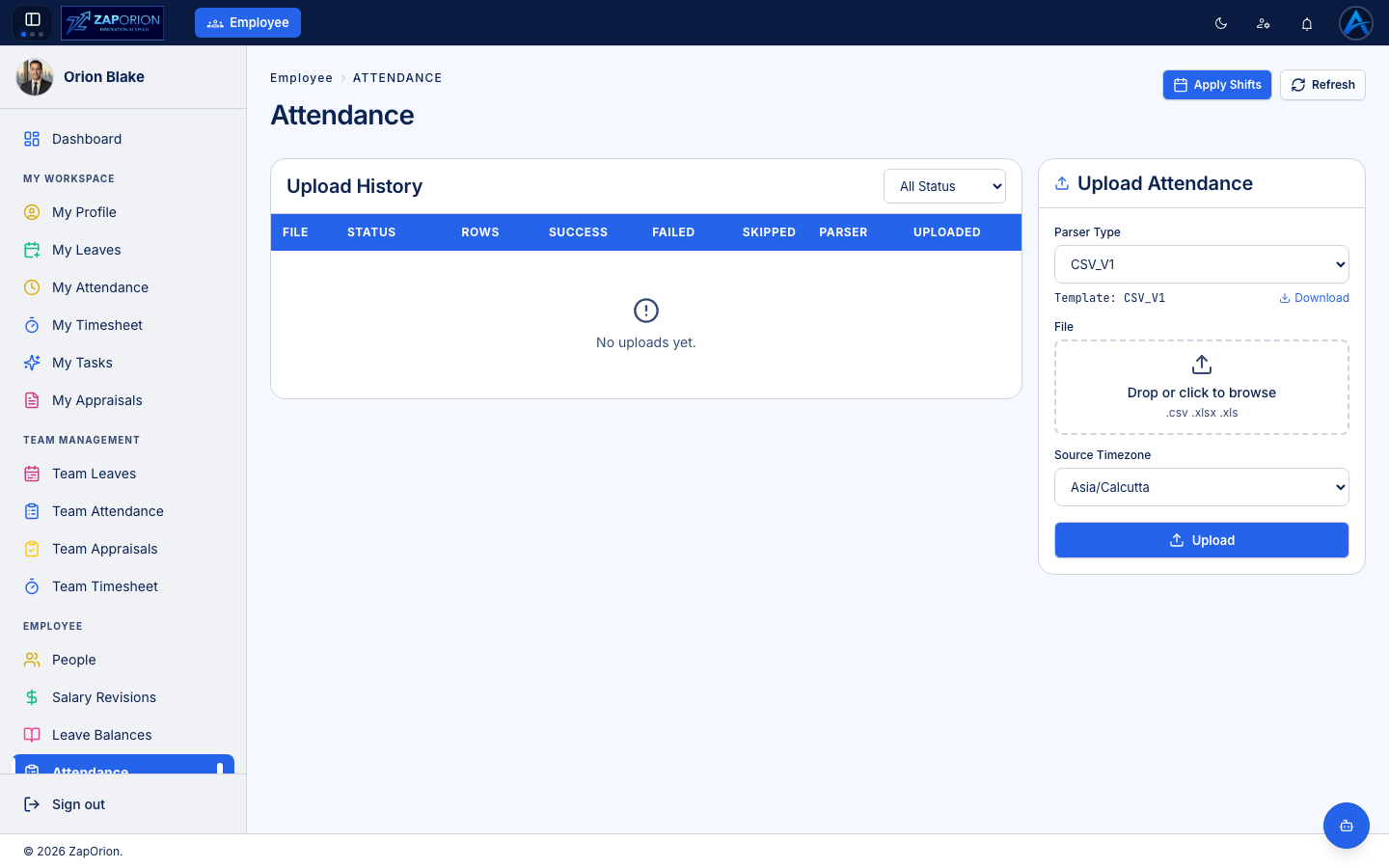Screen dimensions: 1389x868
Task: Open Source Timezone Asia/Calcutta dropdown
Action: point(1202,487)
